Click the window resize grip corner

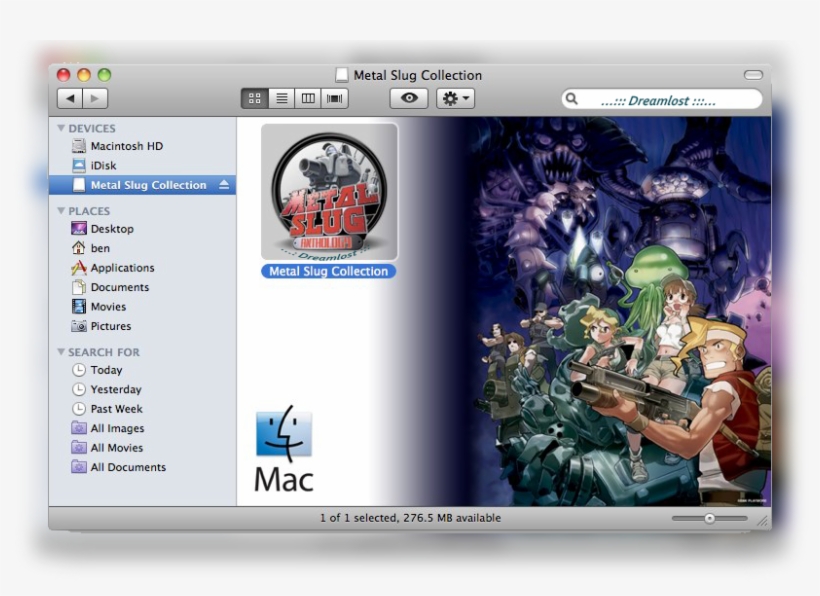click(x=764, y=521)
